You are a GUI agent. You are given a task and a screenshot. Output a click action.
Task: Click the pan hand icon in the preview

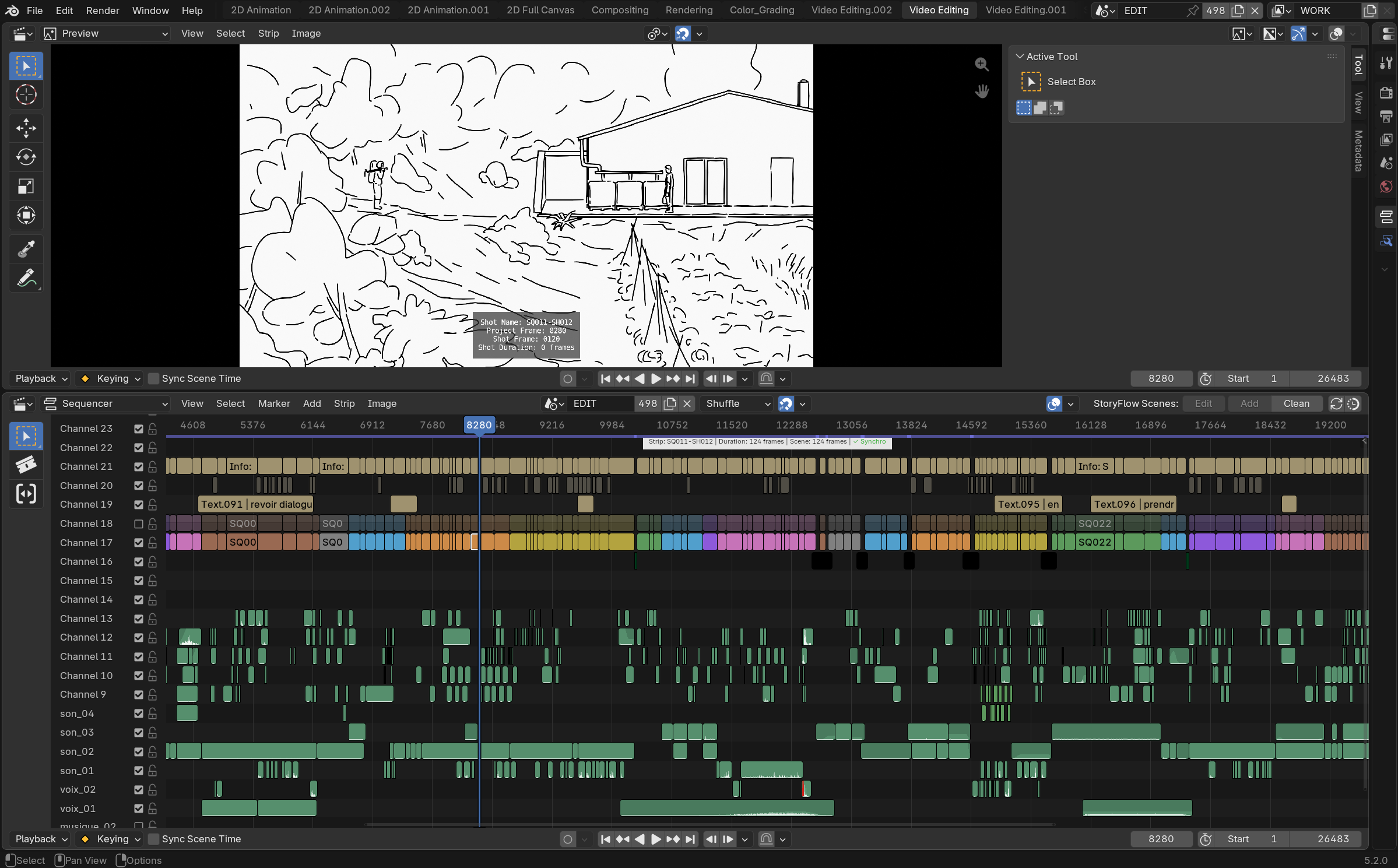982,92
